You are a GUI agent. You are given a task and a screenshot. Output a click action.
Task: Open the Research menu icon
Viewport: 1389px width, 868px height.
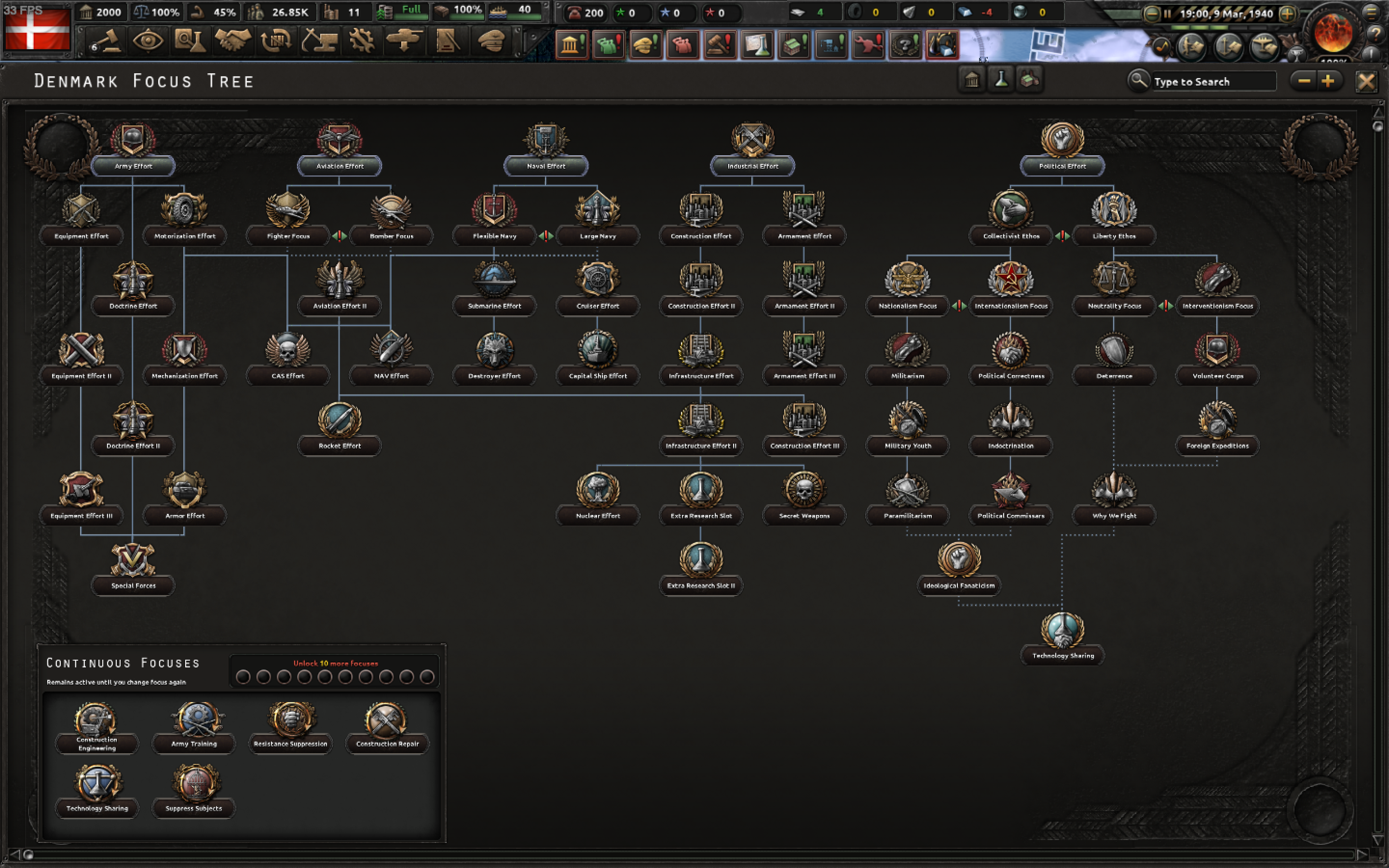(190, 41)
